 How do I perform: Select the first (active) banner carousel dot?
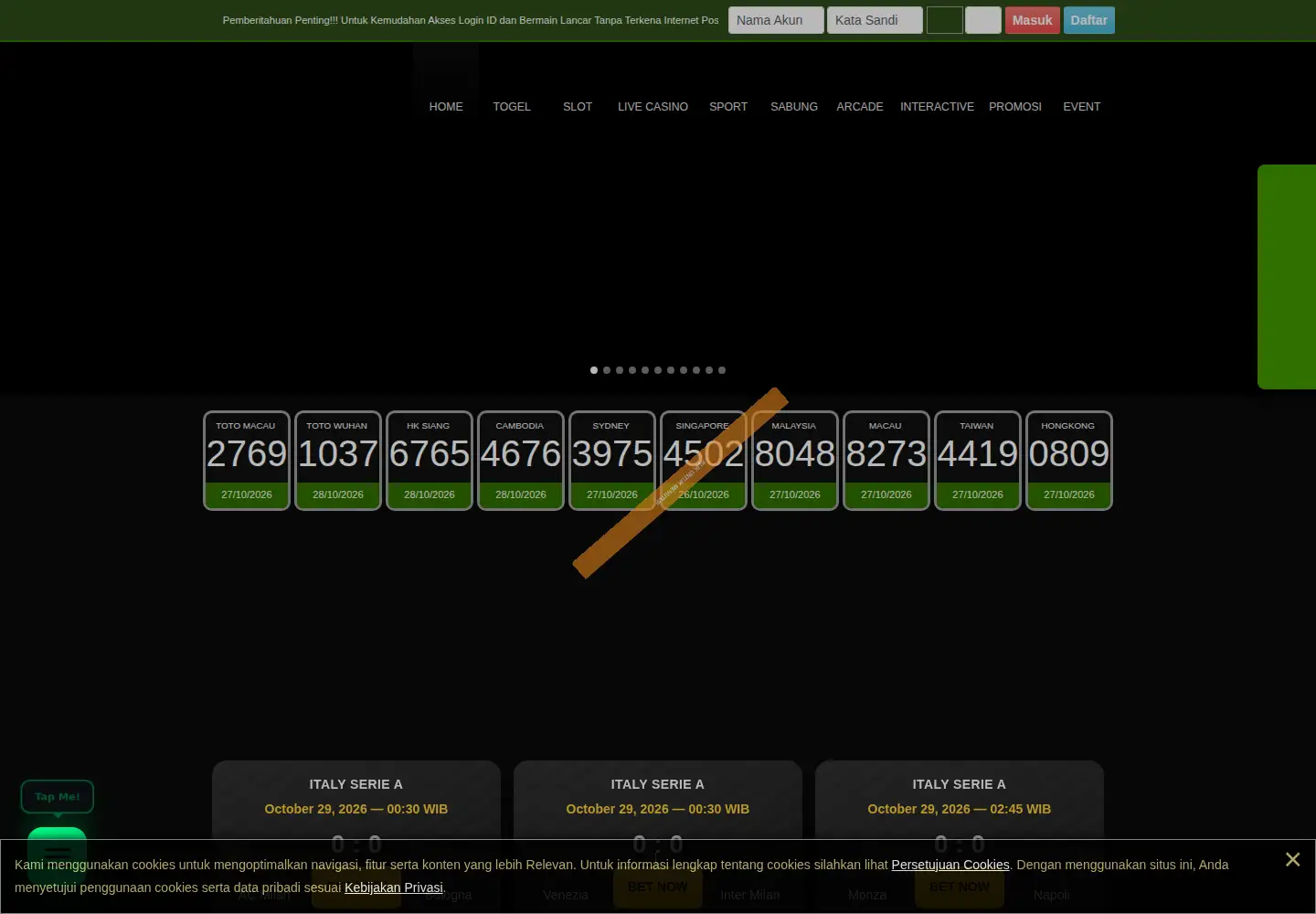point(594,370)
